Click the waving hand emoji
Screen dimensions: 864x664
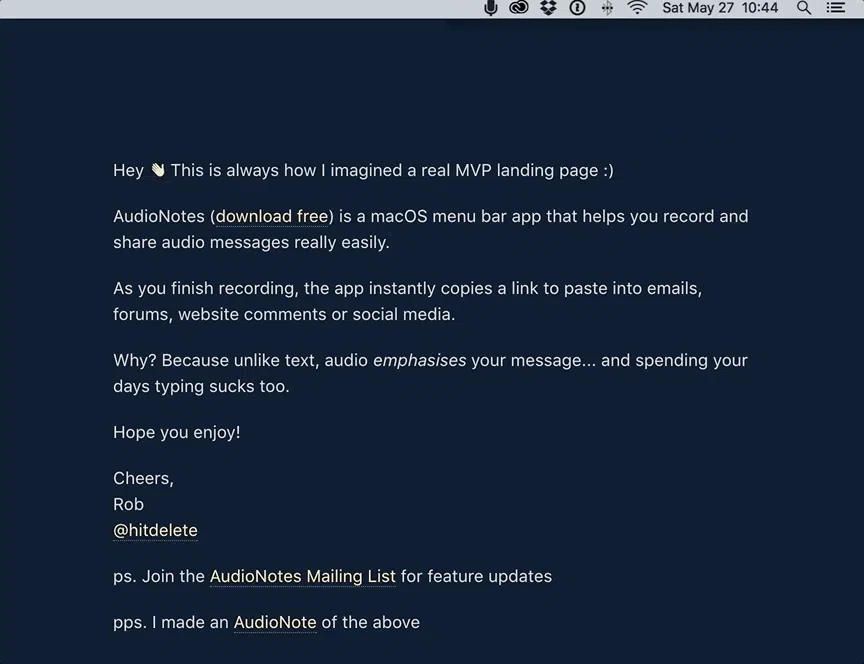tap(158, 170)
